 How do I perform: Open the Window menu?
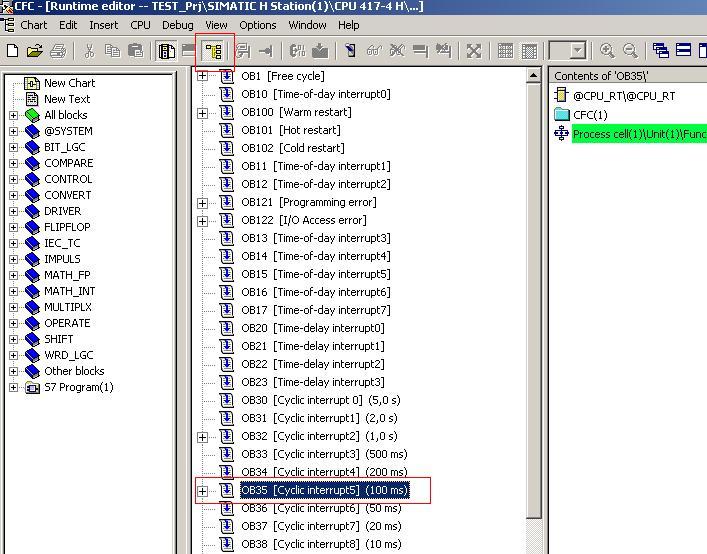click(x=308, y=25)
